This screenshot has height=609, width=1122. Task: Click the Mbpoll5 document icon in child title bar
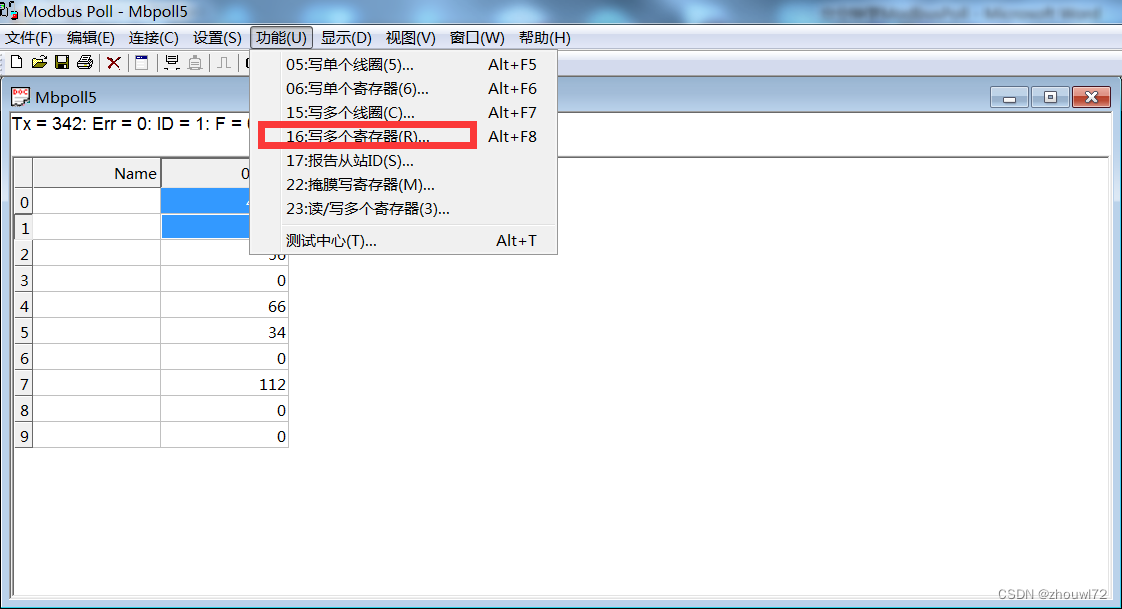[20, 97]
